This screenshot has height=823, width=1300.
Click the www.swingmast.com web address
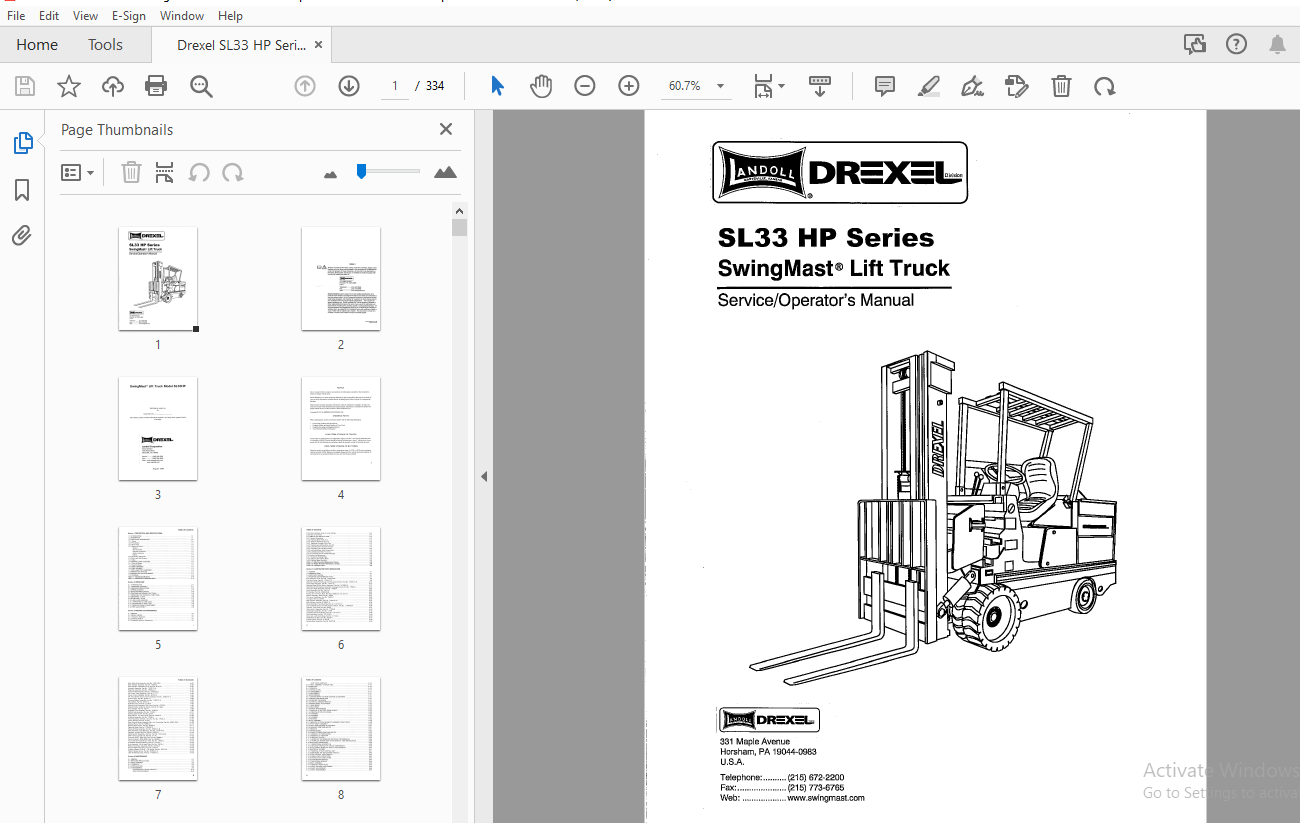(826, 798)
